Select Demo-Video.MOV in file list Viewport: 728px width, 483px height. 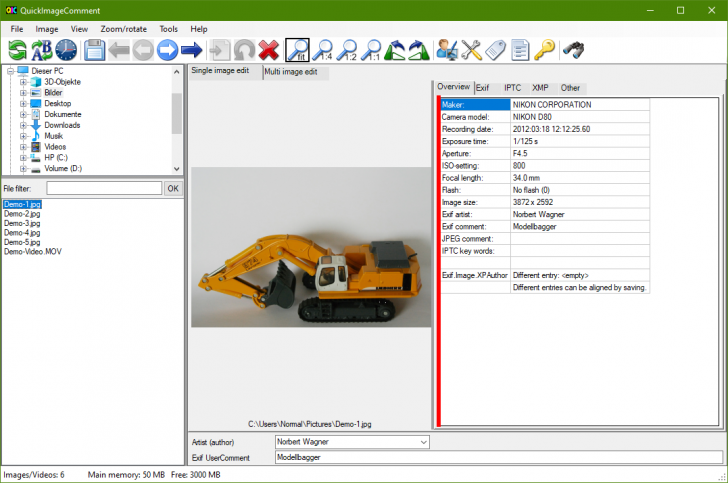[33, 252]
